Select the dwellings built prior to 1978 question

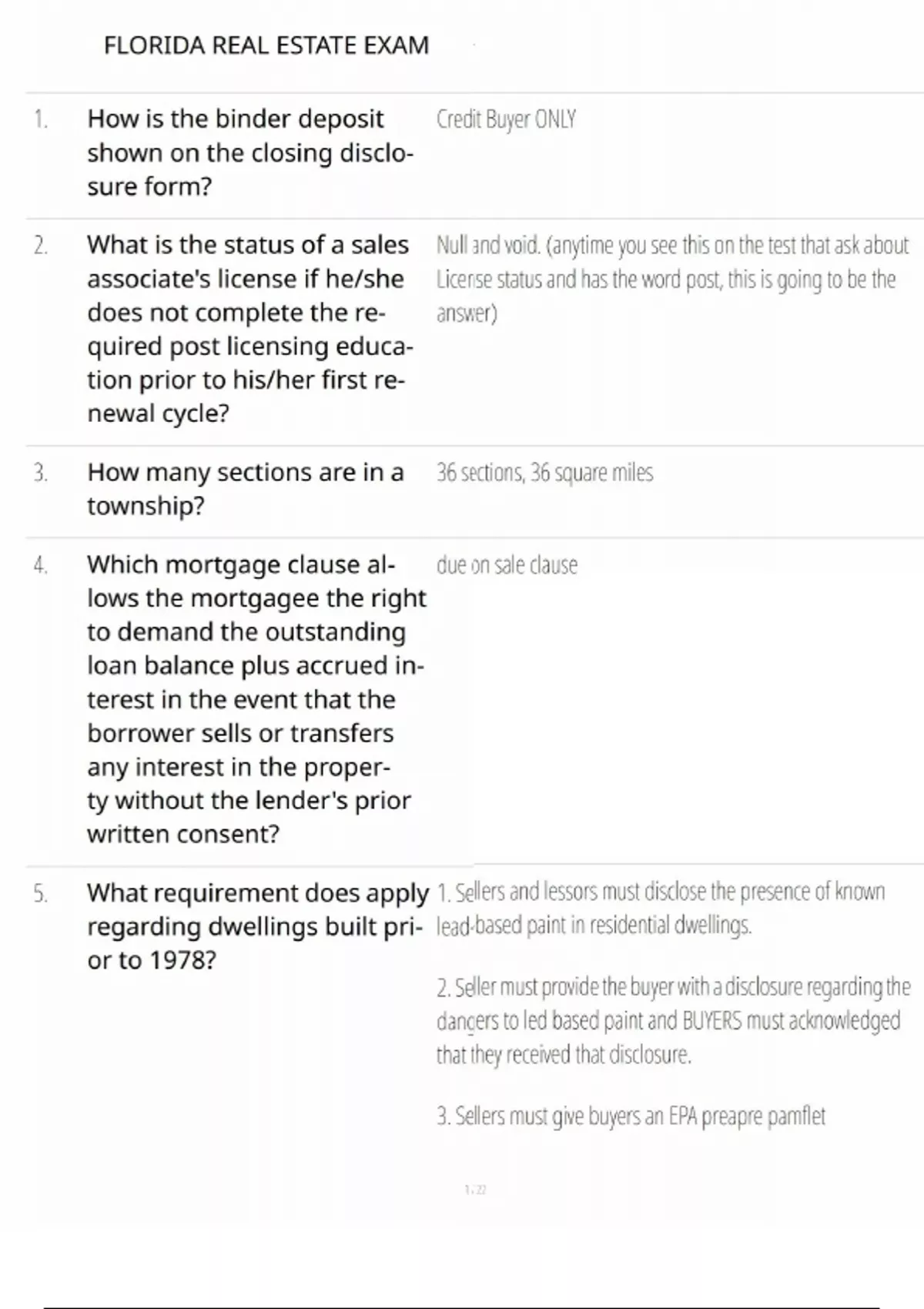[256, 926]
